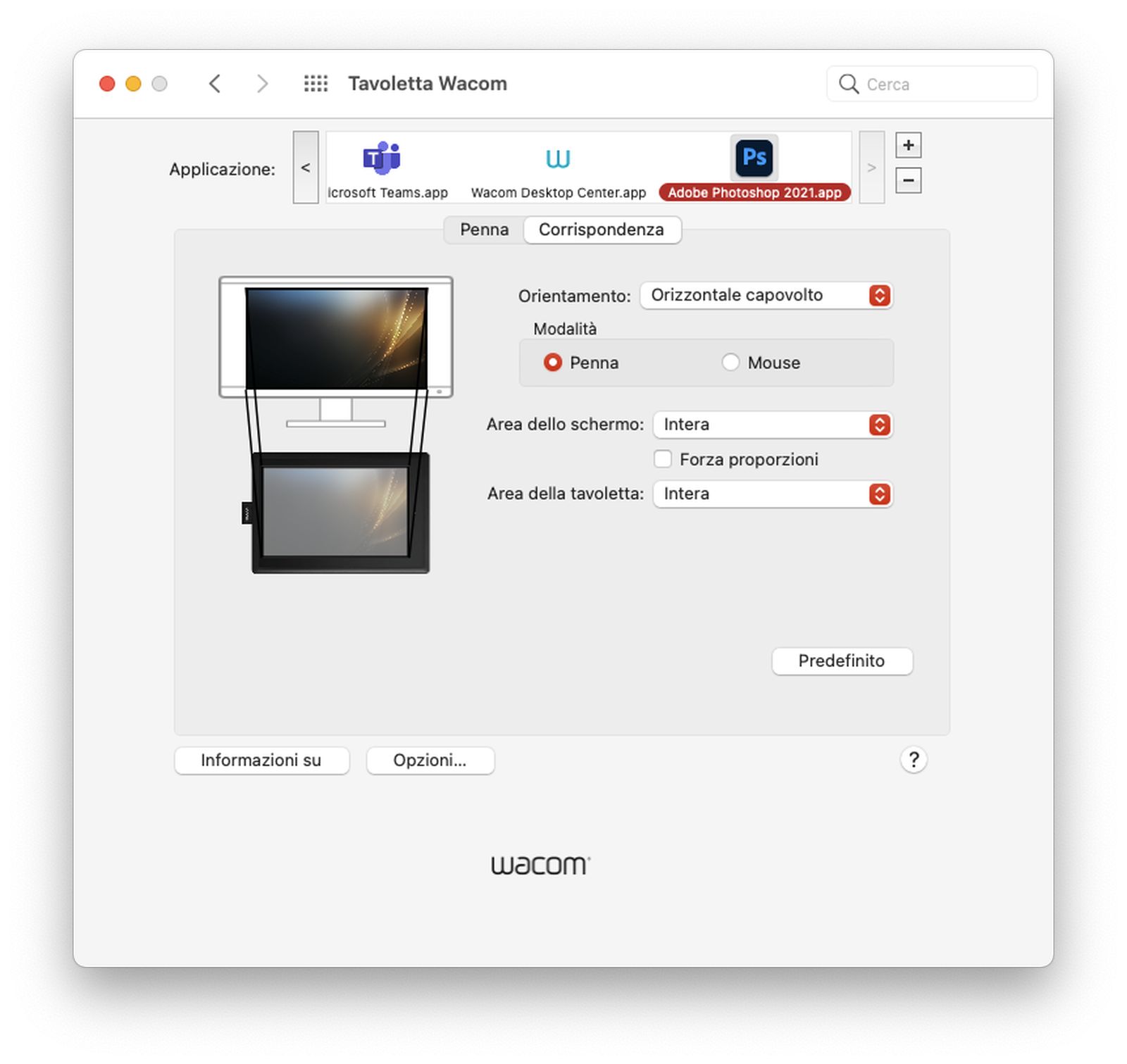Click the Wacom Desktop Center.app label

pos(558,192)
